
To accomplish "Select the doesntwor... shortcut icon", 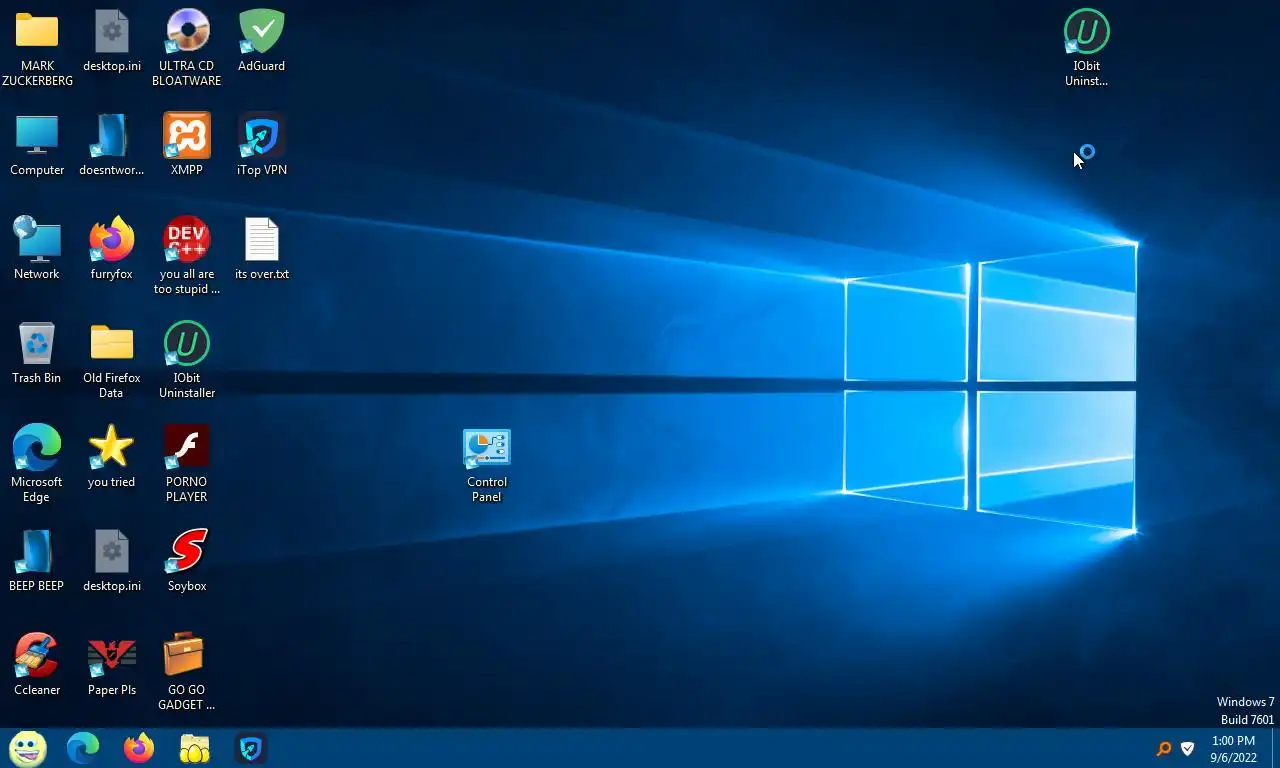I will (x=111, y=136).
